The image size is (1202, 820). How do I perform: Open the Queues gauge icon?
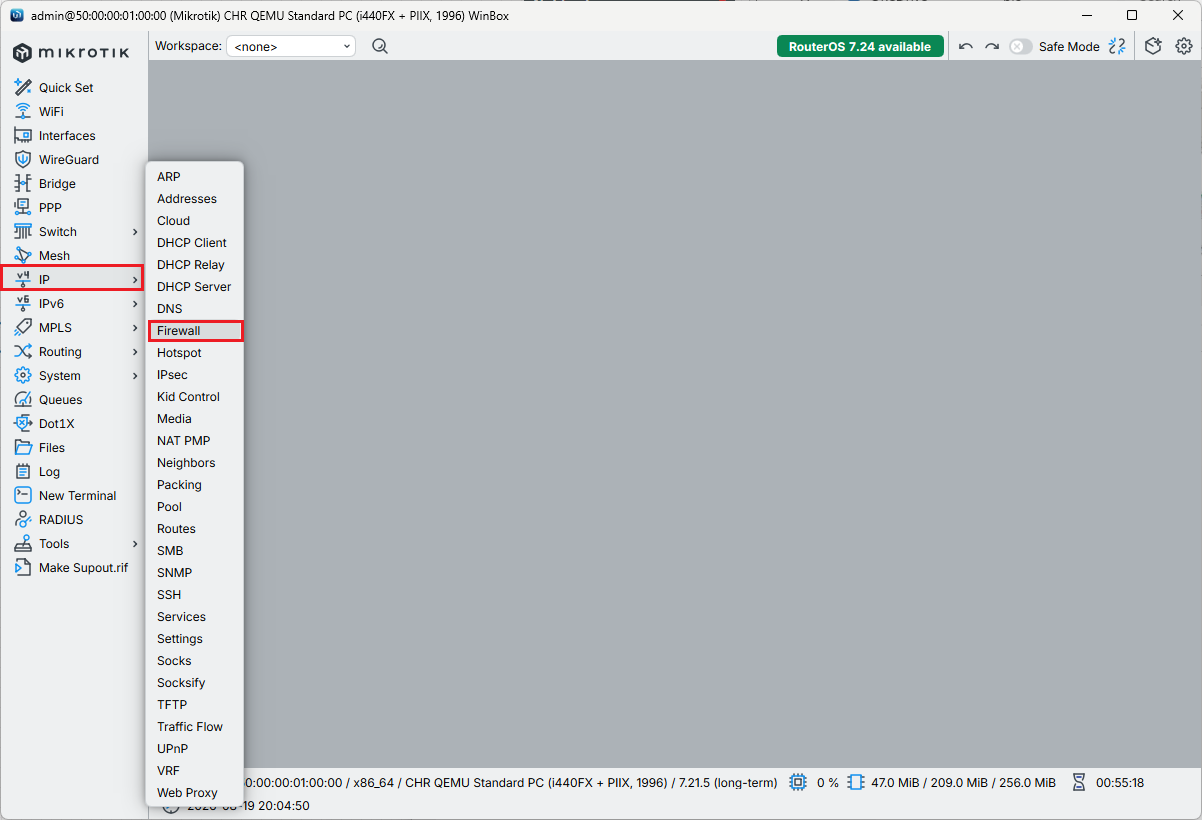click(x=23, y=399)
